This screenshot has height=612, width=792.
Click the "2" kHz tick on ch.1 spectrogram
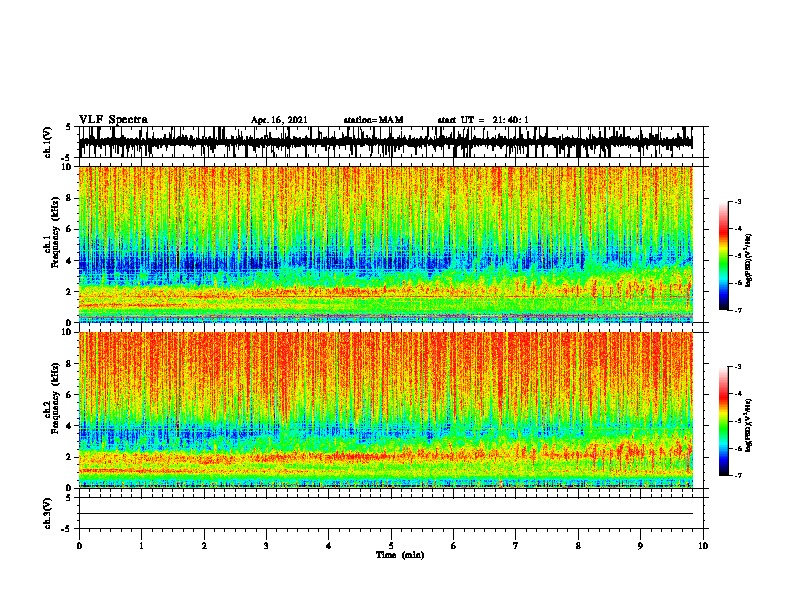[70, 292]
